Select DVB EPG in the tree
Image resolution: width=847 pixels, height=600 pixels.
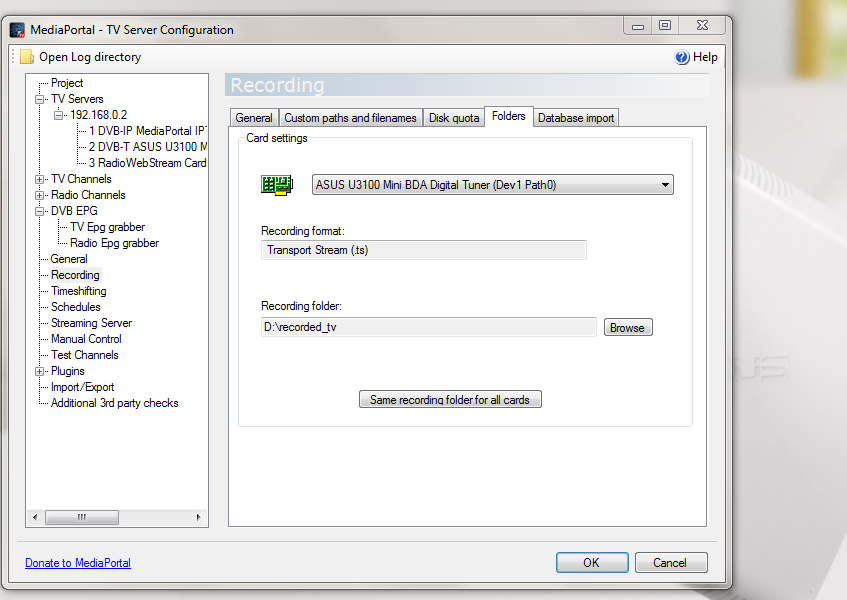(x=74, y=211)
